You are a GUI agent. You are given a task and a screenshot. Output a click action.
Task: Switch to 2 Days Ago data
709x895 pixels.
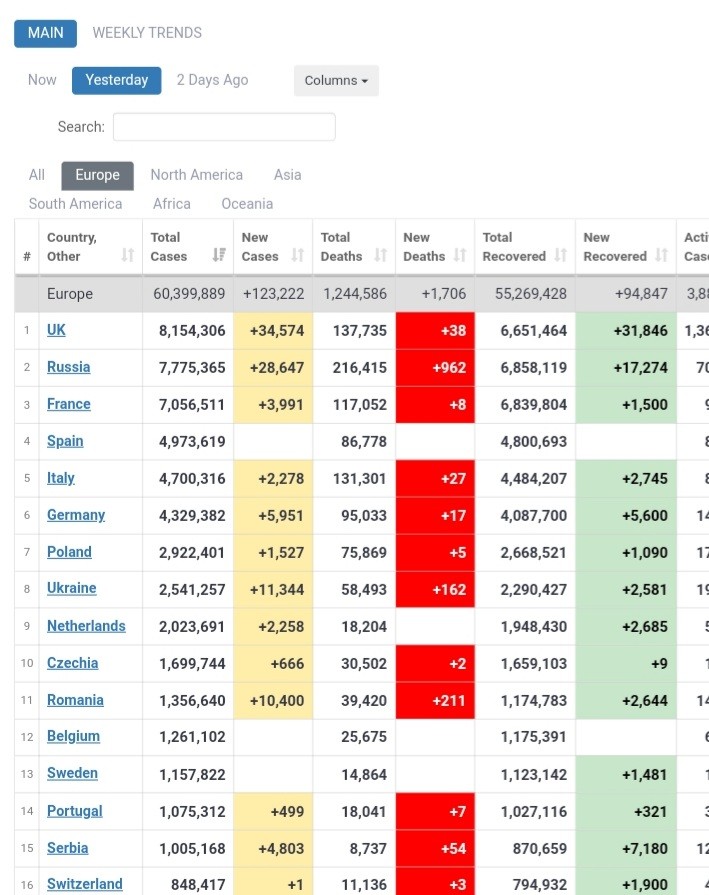212,80
